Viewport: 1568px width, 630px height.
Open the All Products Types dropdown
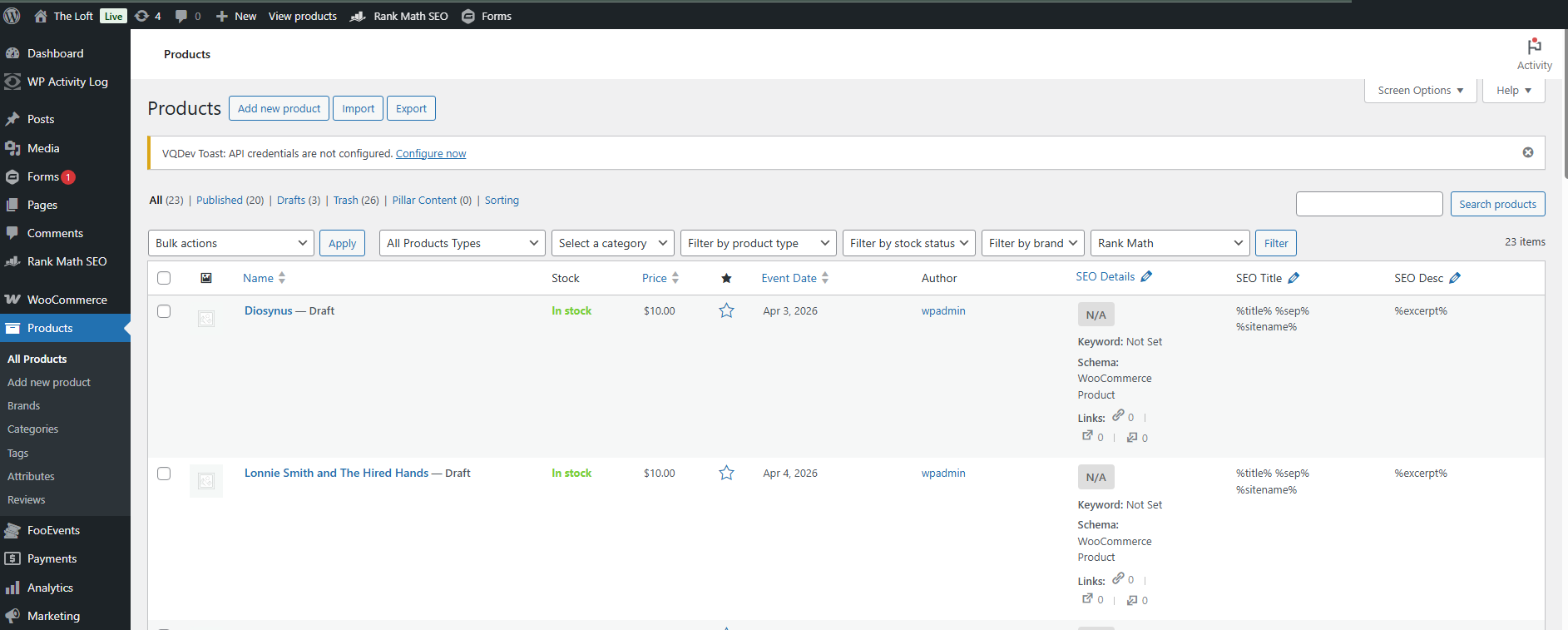point(462,243)
